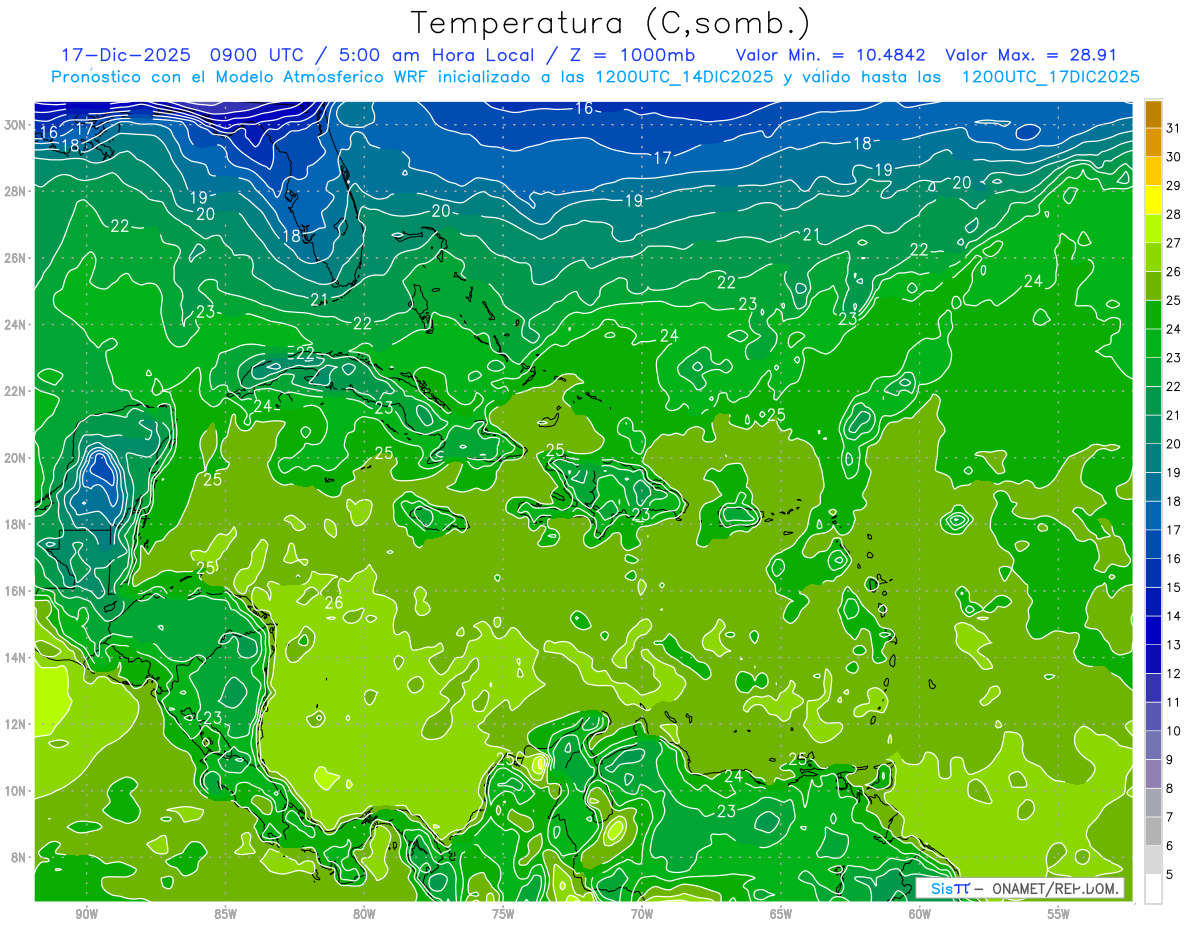Image resolution: width=1200 pixels, height=927 pixels.
Task: Click the latitude axis label '30N'
Action: click(15, 124)
